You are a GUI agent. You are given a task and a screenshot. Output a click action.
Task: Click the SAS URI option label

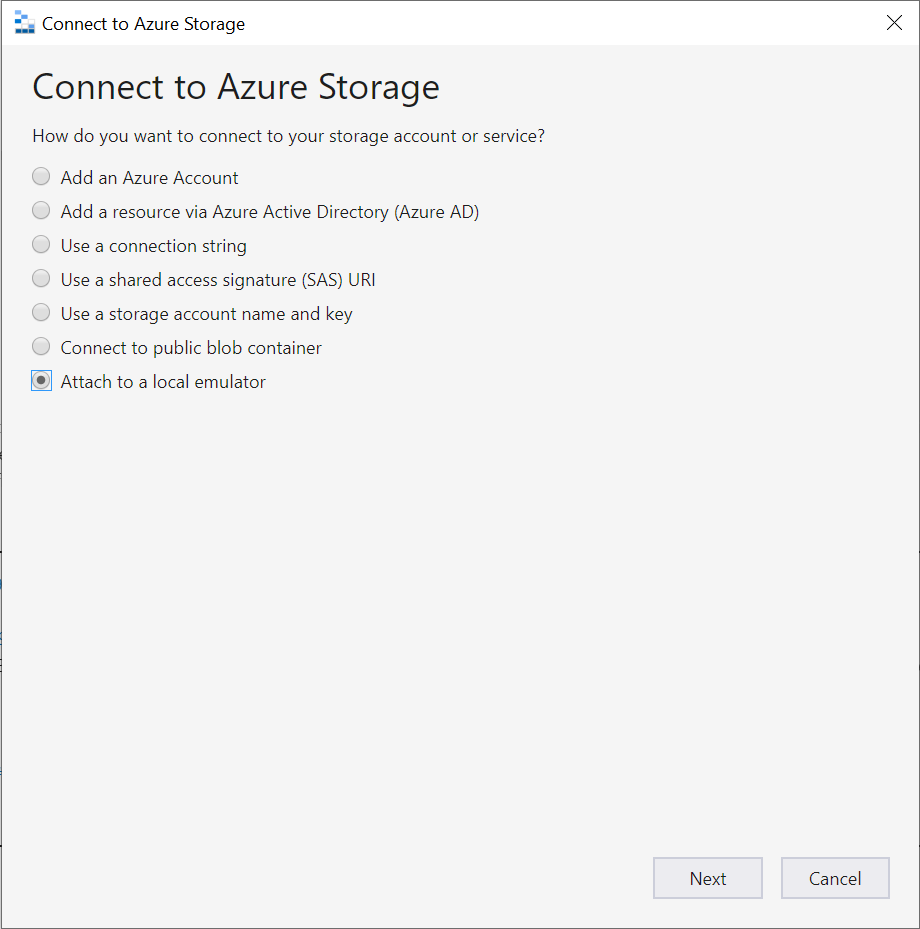click(x=217, y=279)
